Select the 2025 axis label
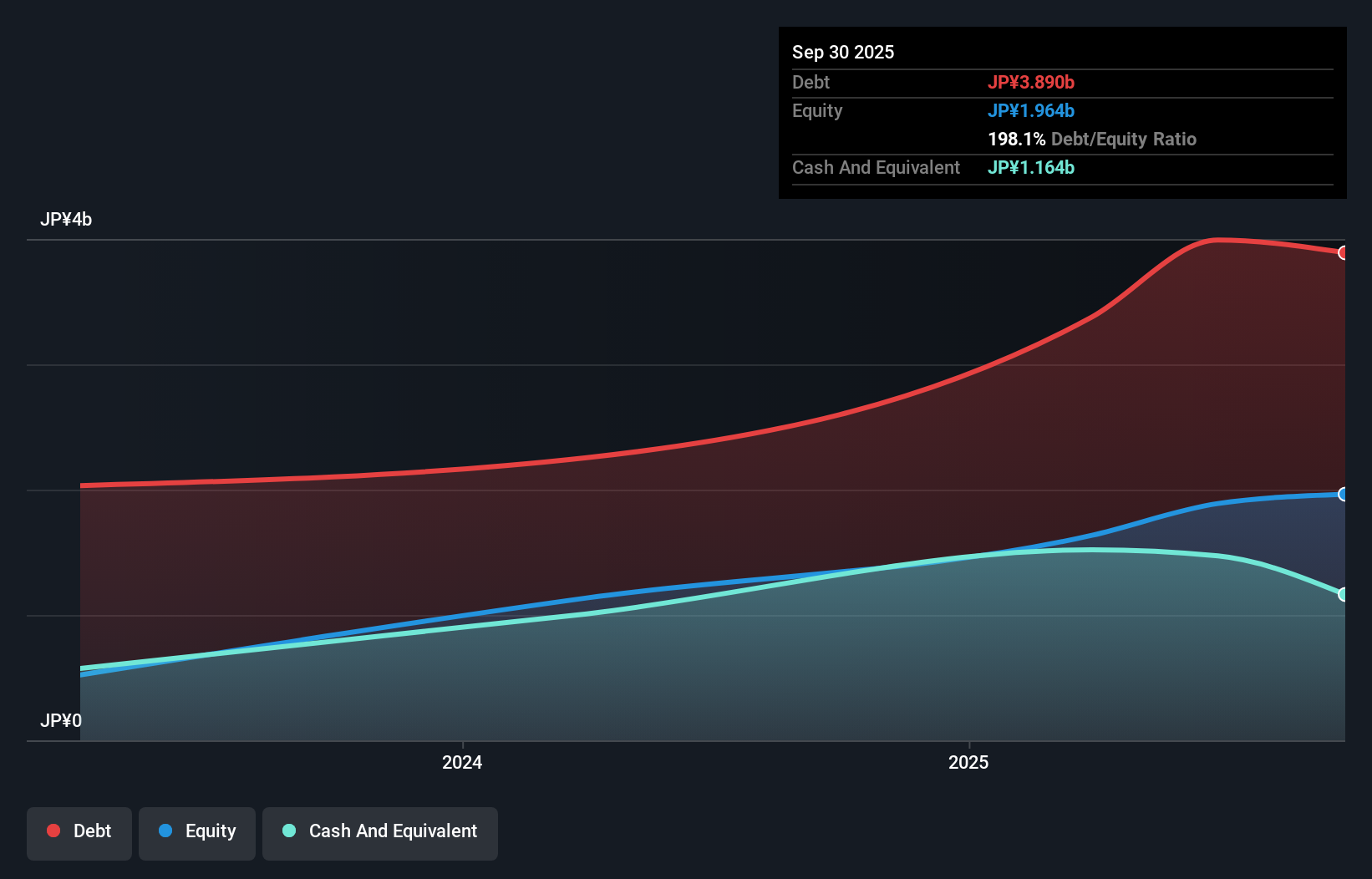Screen dimensions: 1372x879 (968, 761)
